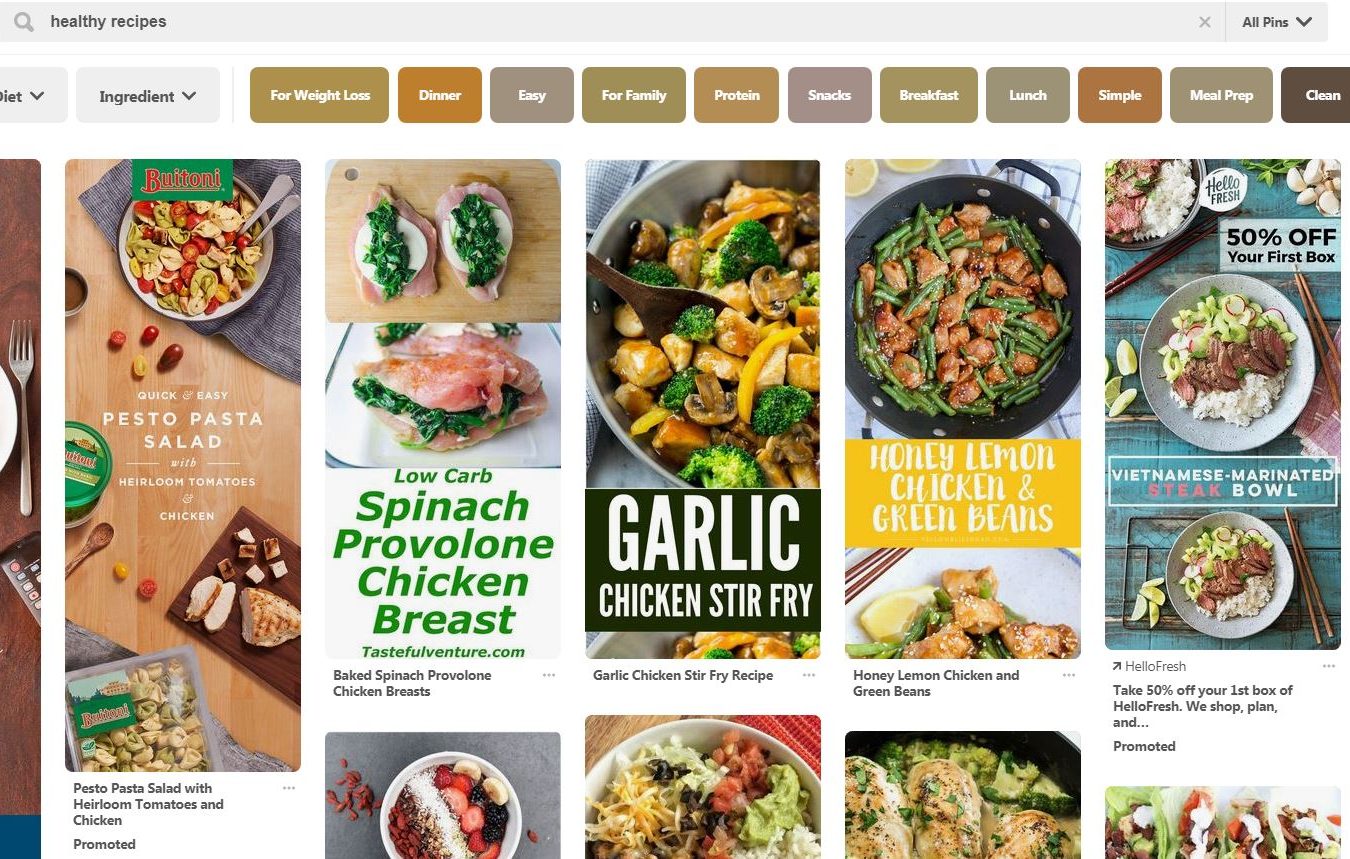Open more options for Pesto Pasta Salad pin
Screen dimensions: 1350x859
(x=289, y=788)
